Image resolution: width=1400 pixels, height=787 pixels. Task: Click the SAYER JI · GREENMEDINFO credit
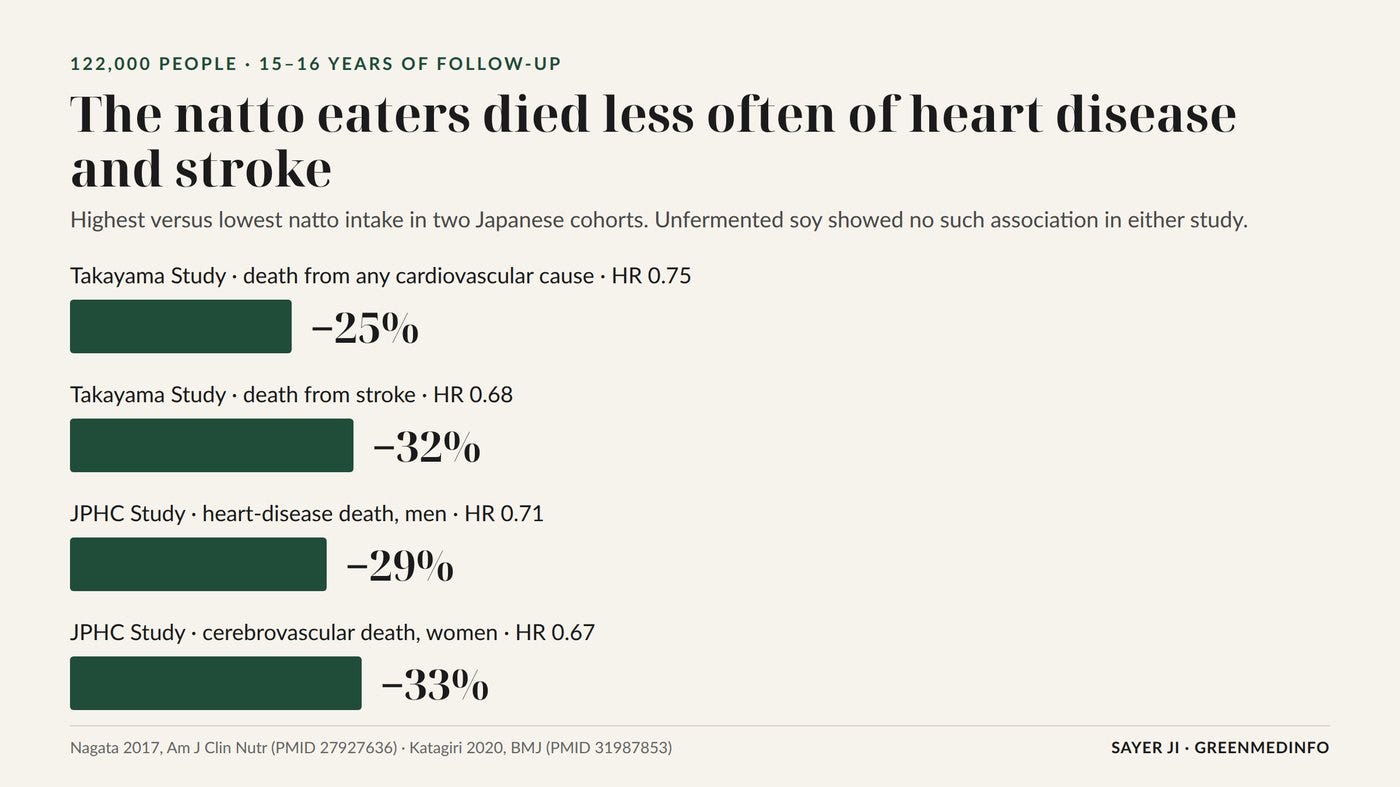[x=1220, y=748]
